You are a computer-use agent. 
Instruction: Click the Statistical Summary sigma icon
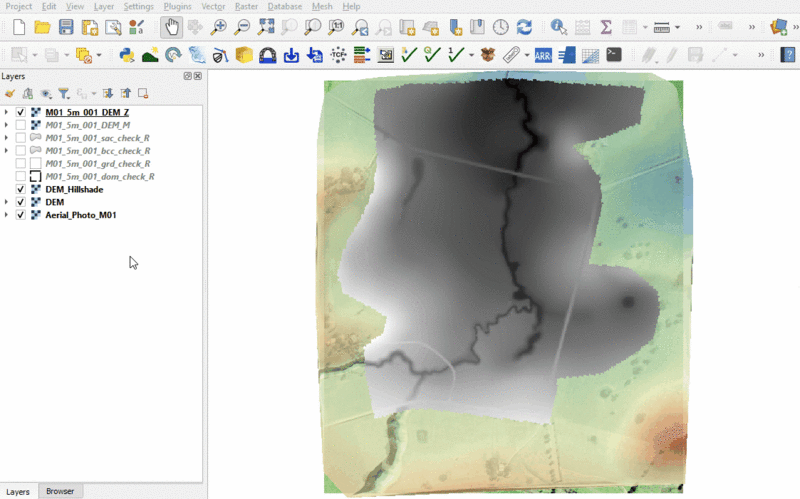[x=606, y=27]
